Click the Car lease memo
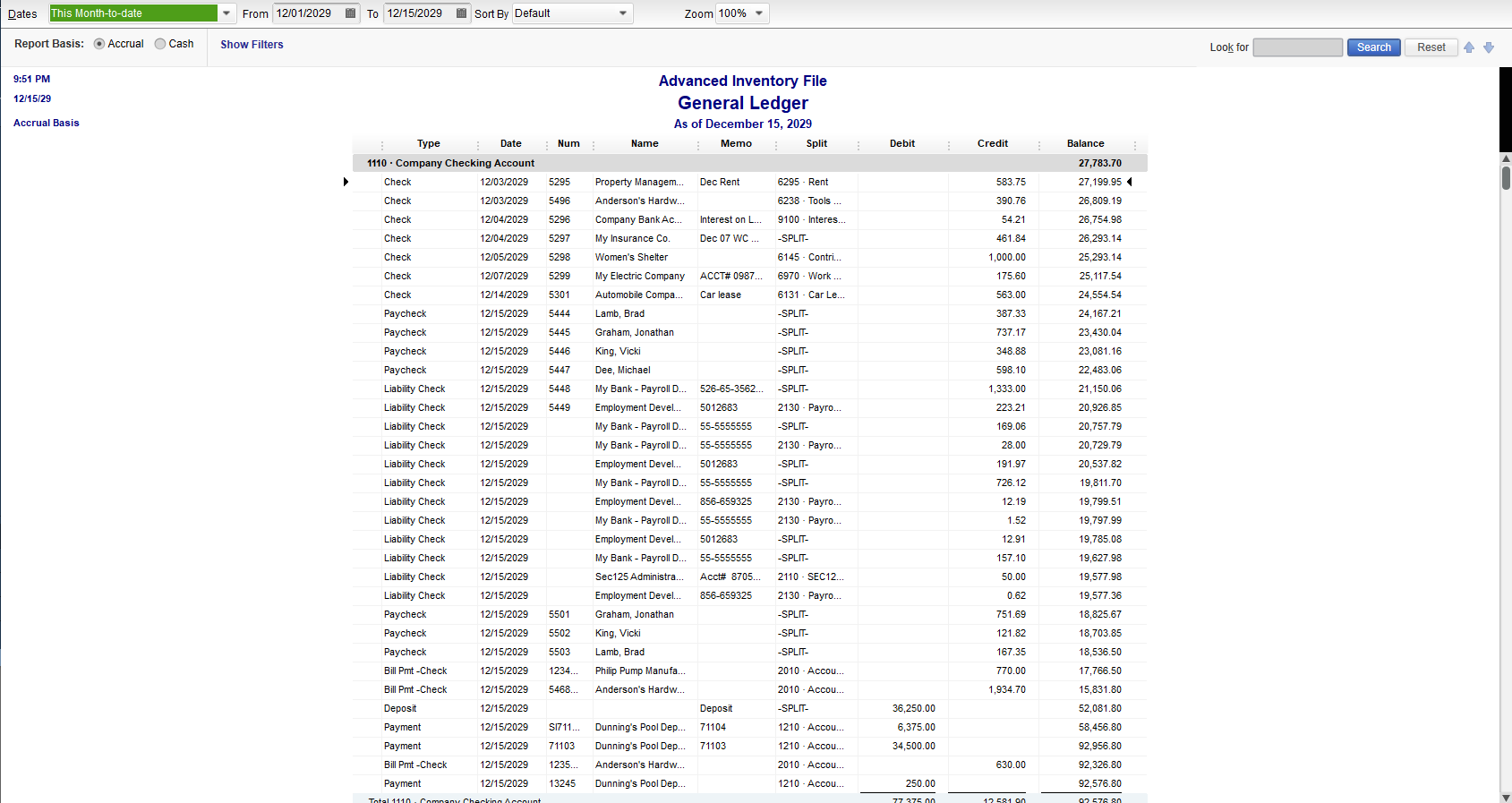 click(721, 295)
